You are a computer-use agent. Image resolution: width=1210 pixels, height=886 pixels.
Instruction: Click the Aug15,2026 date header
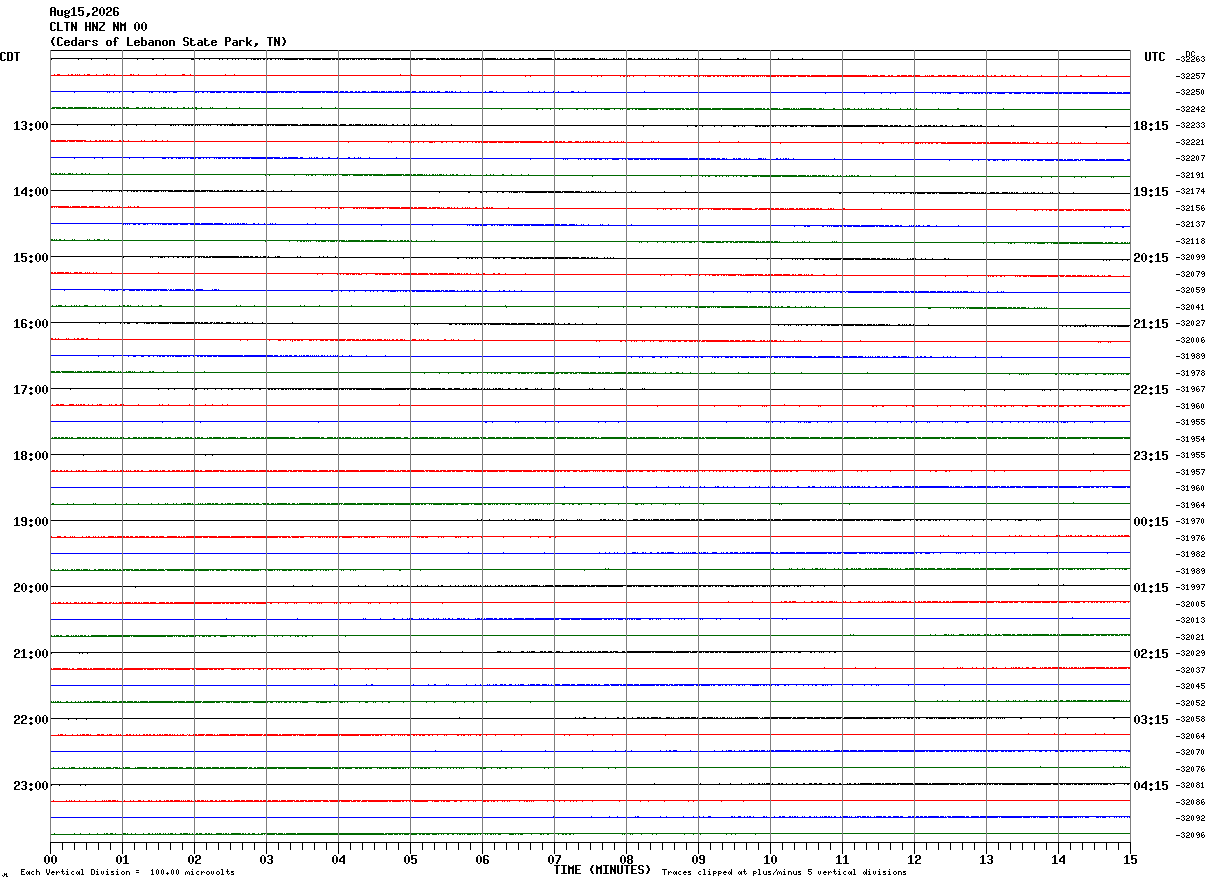pyautogui.click(x=84, y=12)
